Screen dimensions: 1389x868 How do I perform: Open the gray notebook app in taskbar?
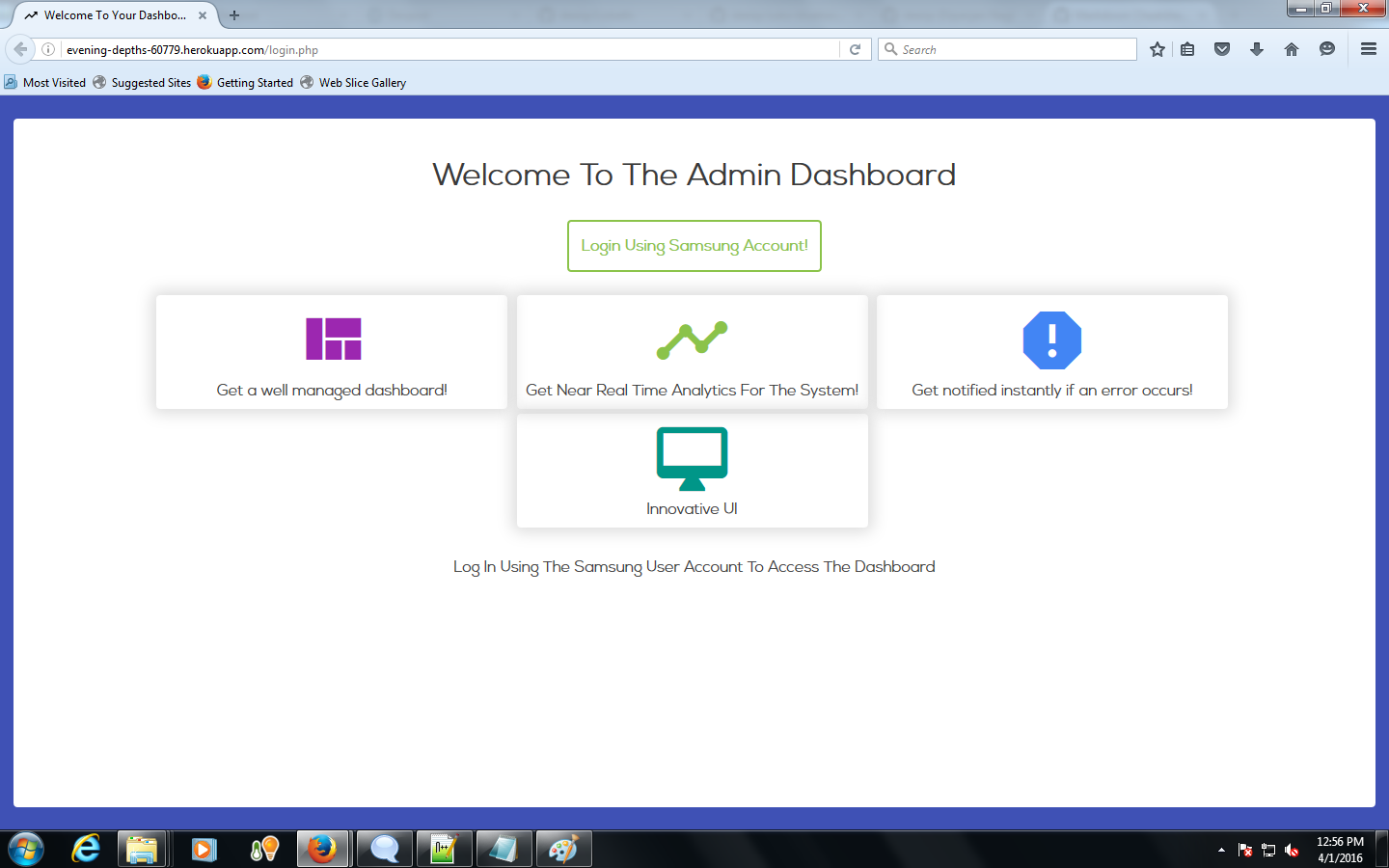pyautogui.click(x=504, y=850)
